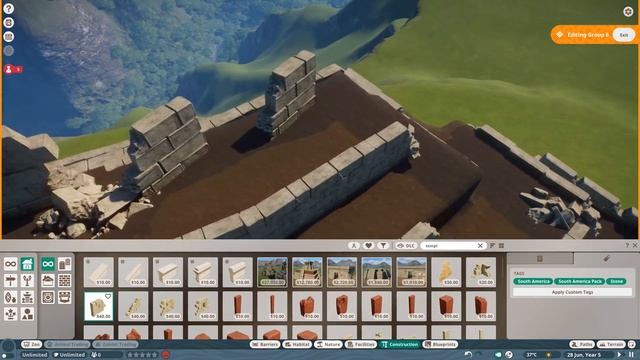Open the Facilities tab
Viewport: 640px width, 360px height.
pos(361,344)
